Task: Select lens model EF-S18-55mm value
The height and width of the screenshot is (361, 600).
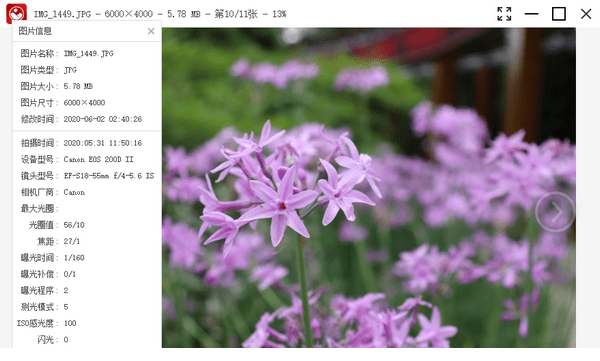Action: point(109,176)
